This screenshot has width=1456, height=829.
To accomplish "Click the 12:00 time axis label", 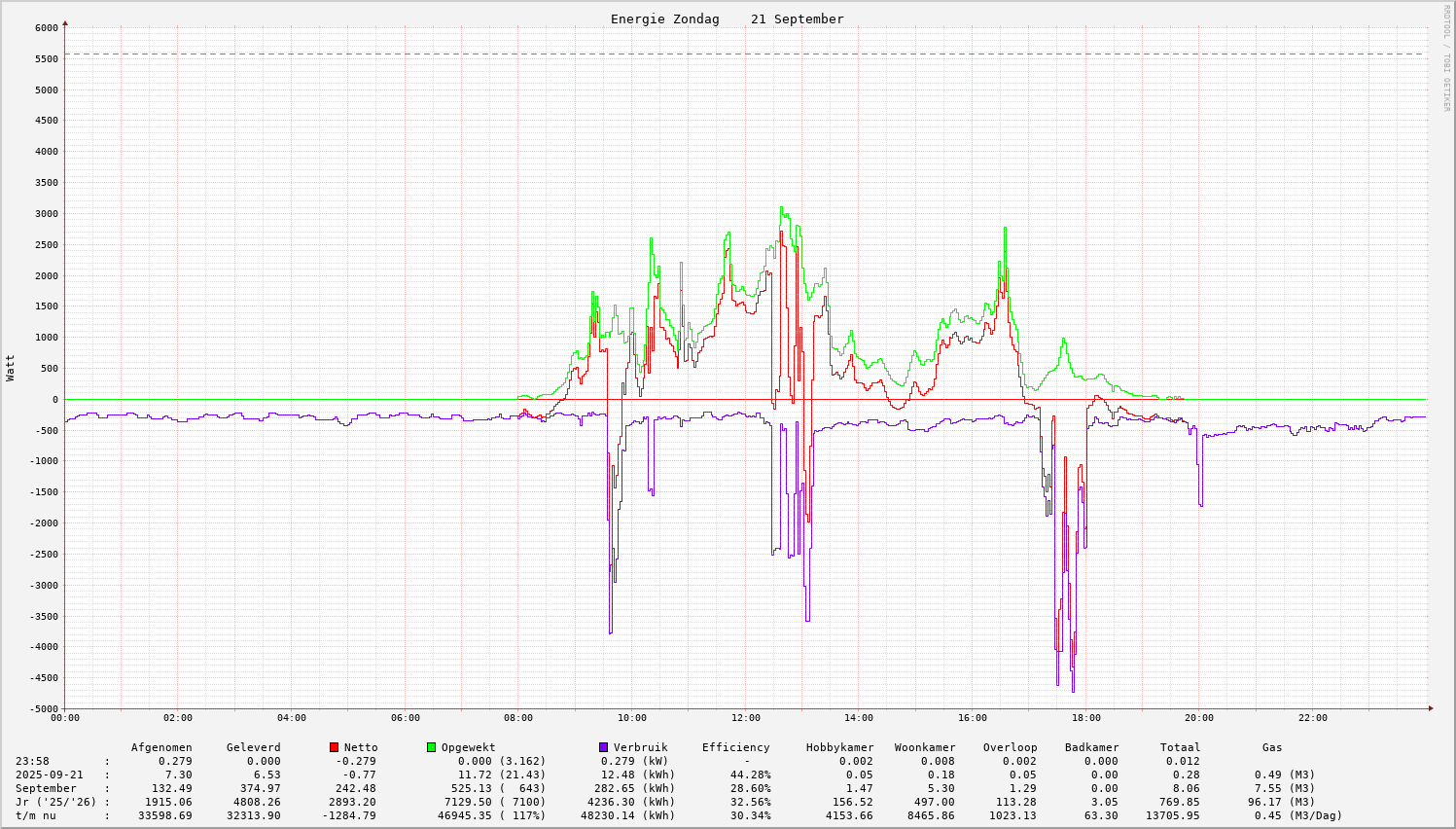I will (x=746, y=718).
